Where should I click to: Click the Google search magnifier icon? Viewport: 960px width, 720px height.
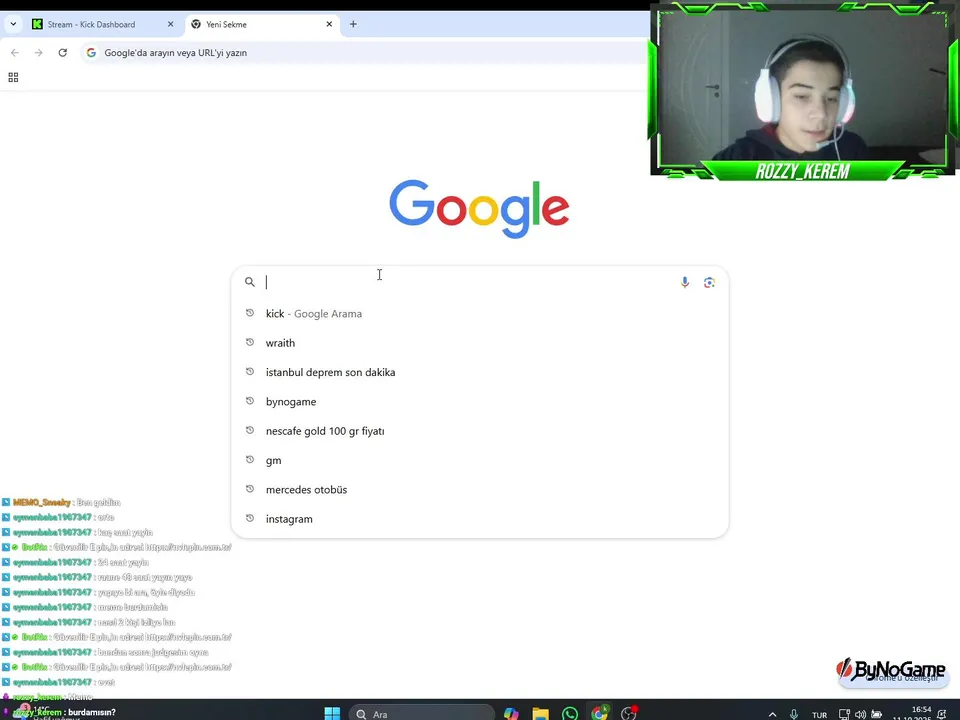coord(249,282)
